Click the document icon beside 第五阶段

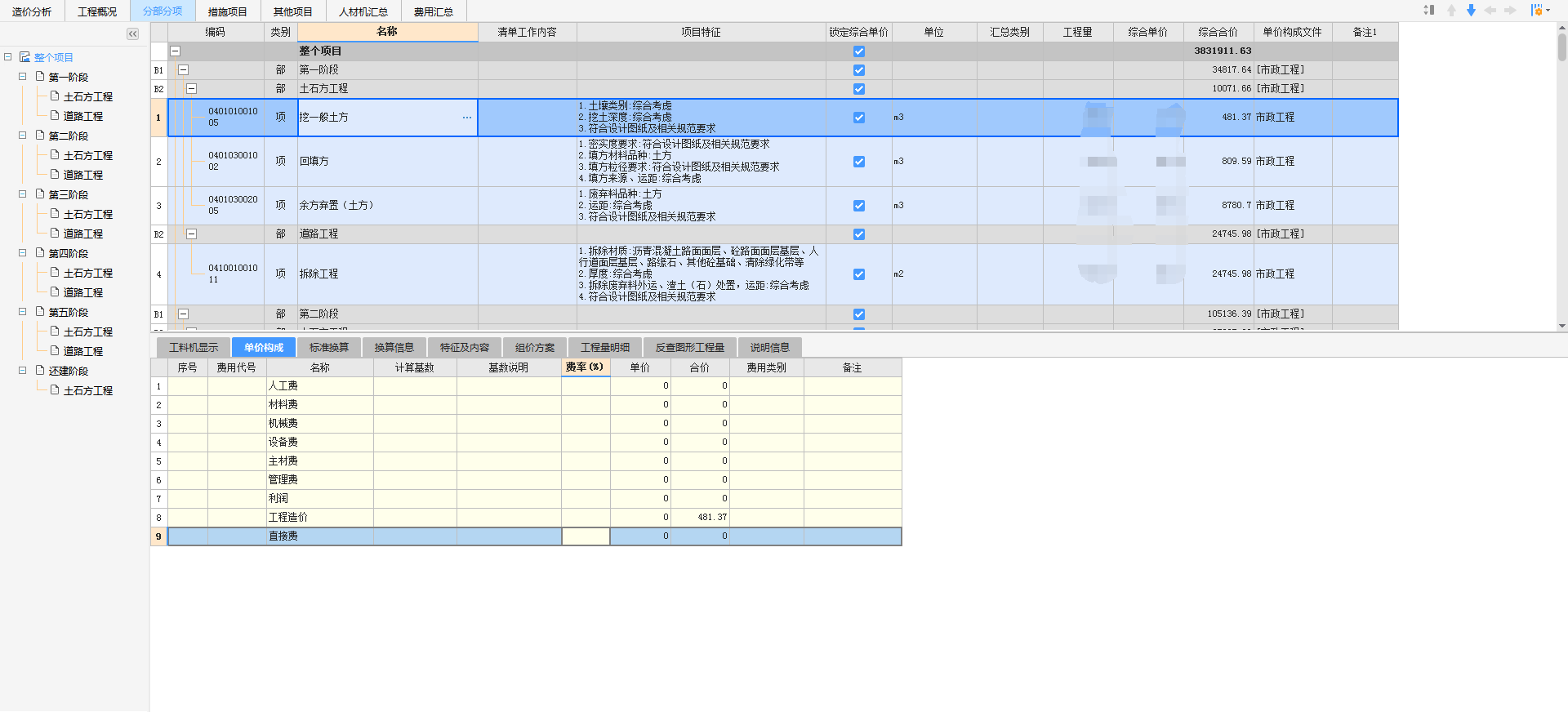(x=40, y=312)
